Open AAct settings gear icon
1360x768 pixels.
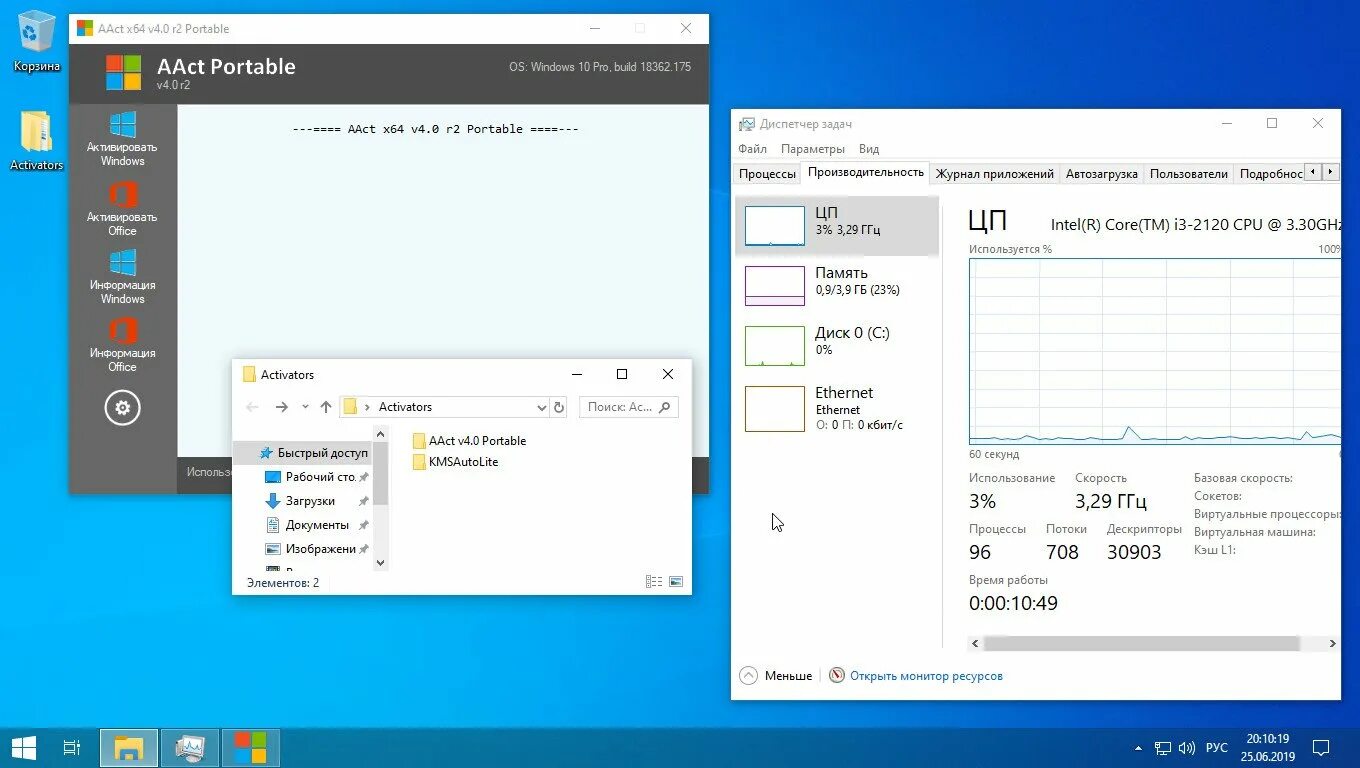pos(123,408)
